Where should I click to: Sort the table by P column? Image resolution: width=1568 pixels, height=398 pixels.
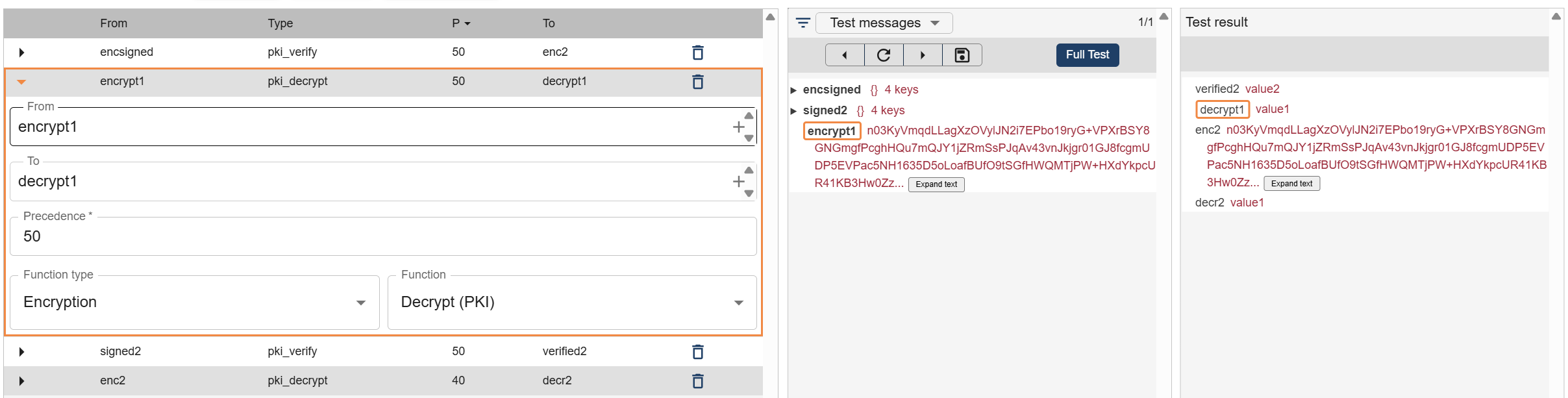[461, 23]
